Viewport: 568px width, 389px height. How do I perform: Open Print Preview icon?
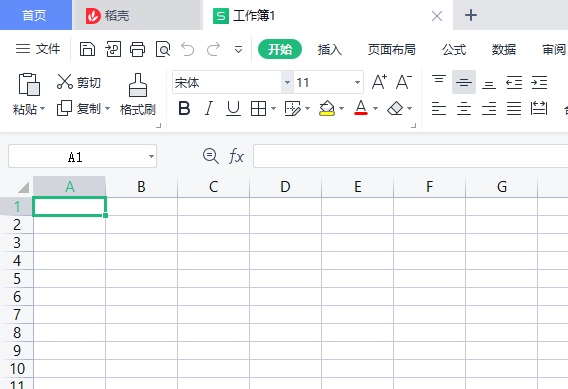[163, 49]
